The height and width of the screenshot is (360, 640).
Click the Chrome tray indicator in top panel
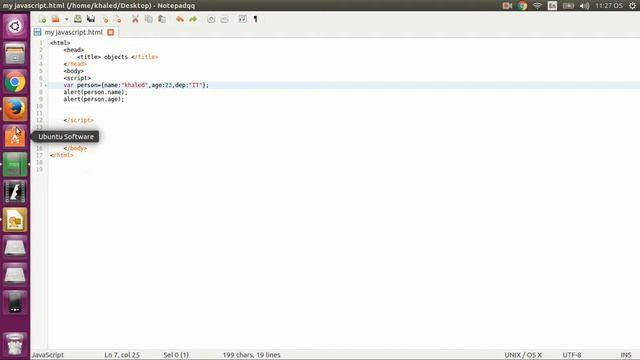522,6
